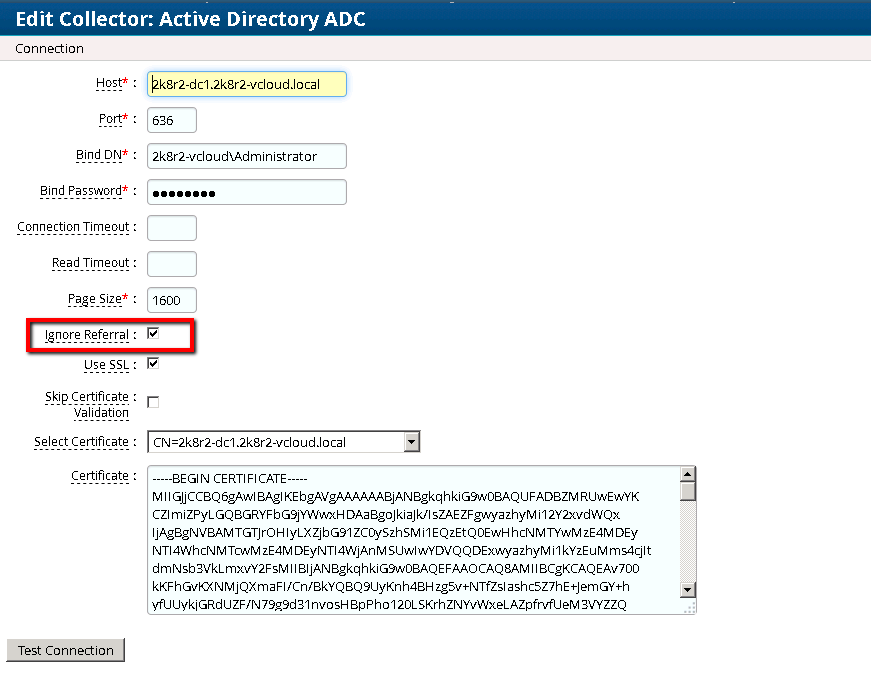Screen dimensions: 871x692
Task: Disable the Use SSL checkbox
Action: click(153, 364)
